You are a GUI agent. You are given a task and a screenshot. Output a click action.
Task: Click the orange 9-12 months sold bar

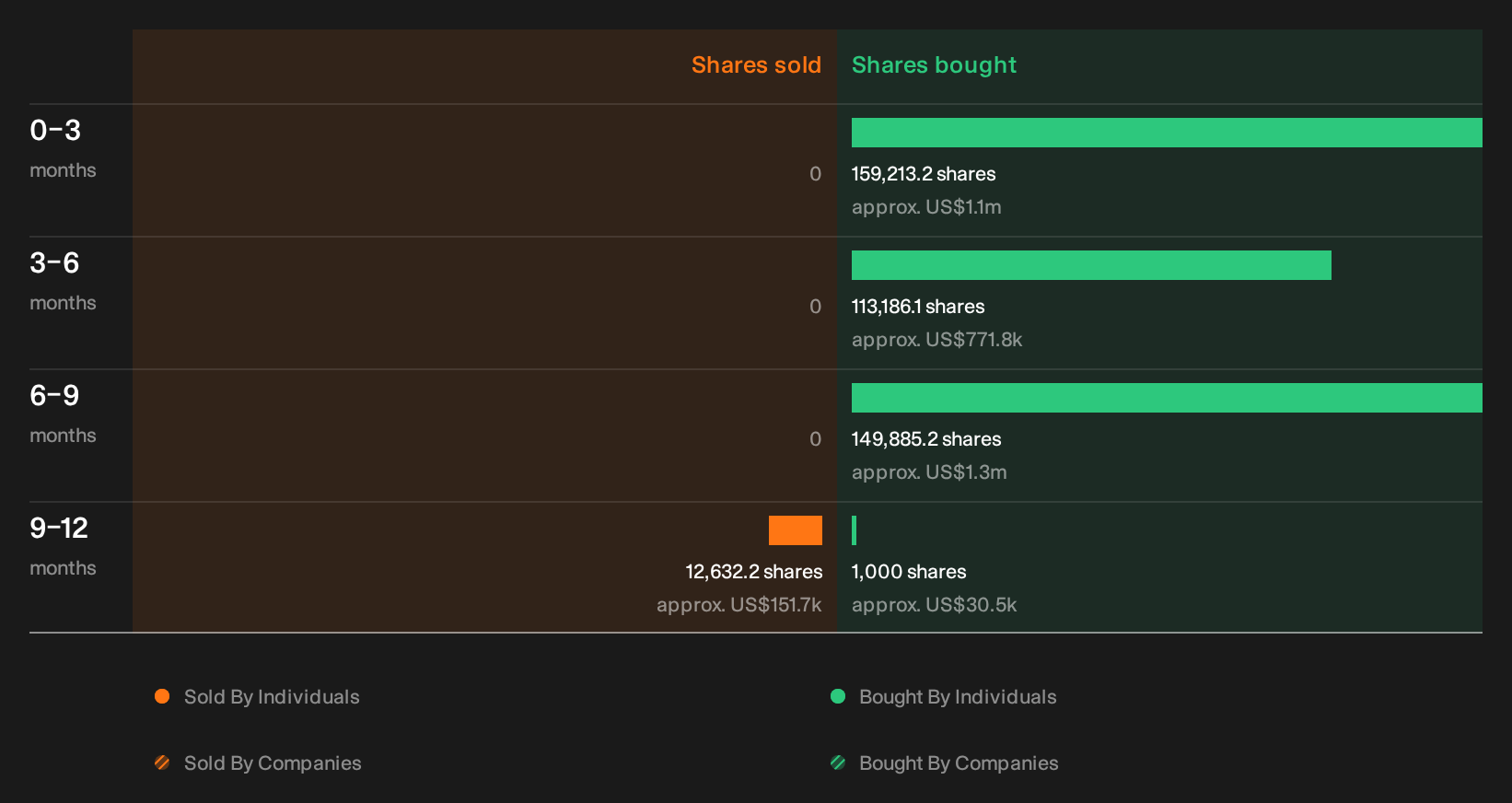796,530
